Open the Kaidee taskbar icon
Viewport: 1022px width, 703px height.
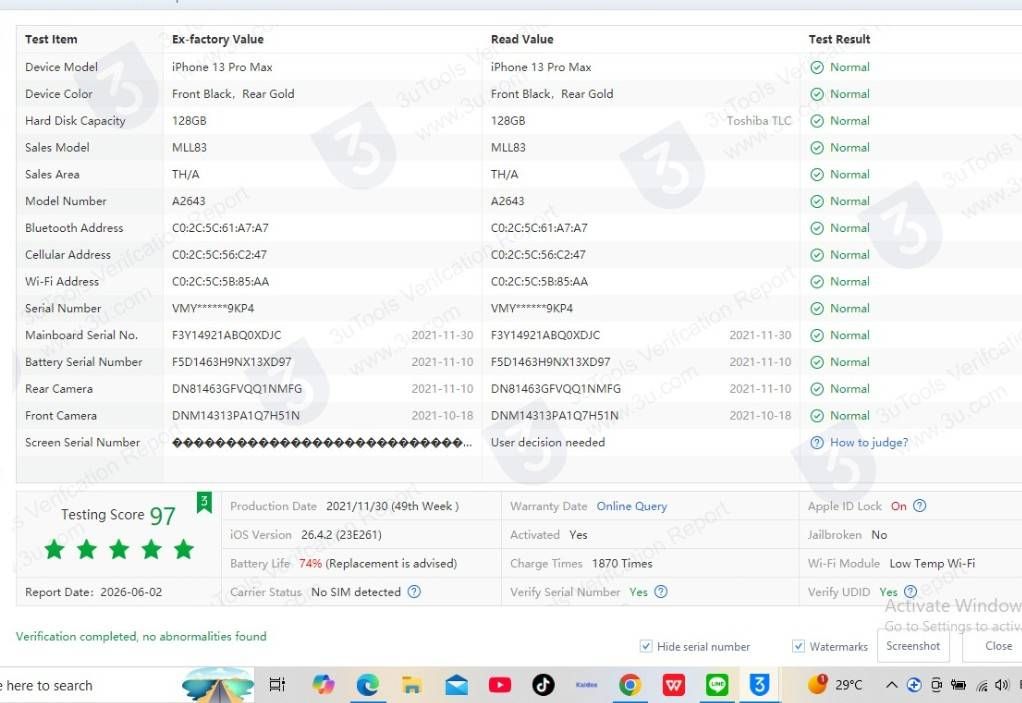587,685
